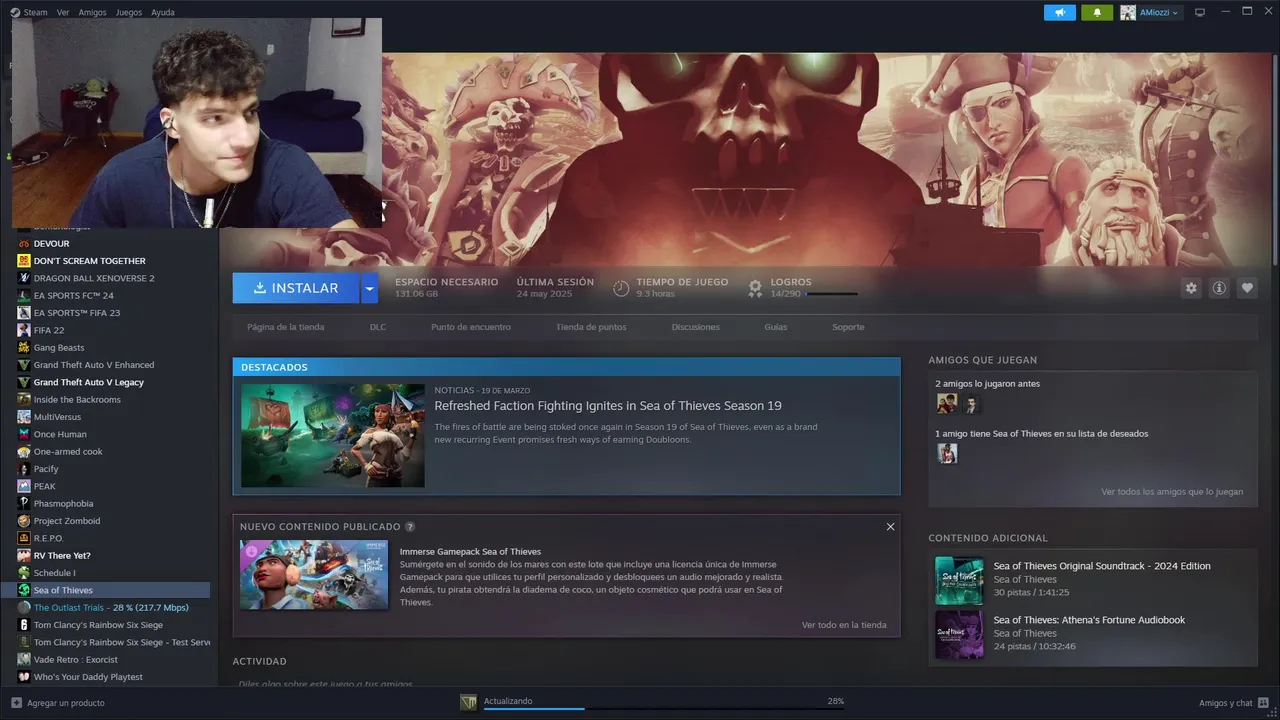Open the Amigos menu
This screenshot has width=1280, height=720.
tap(92, 12)
